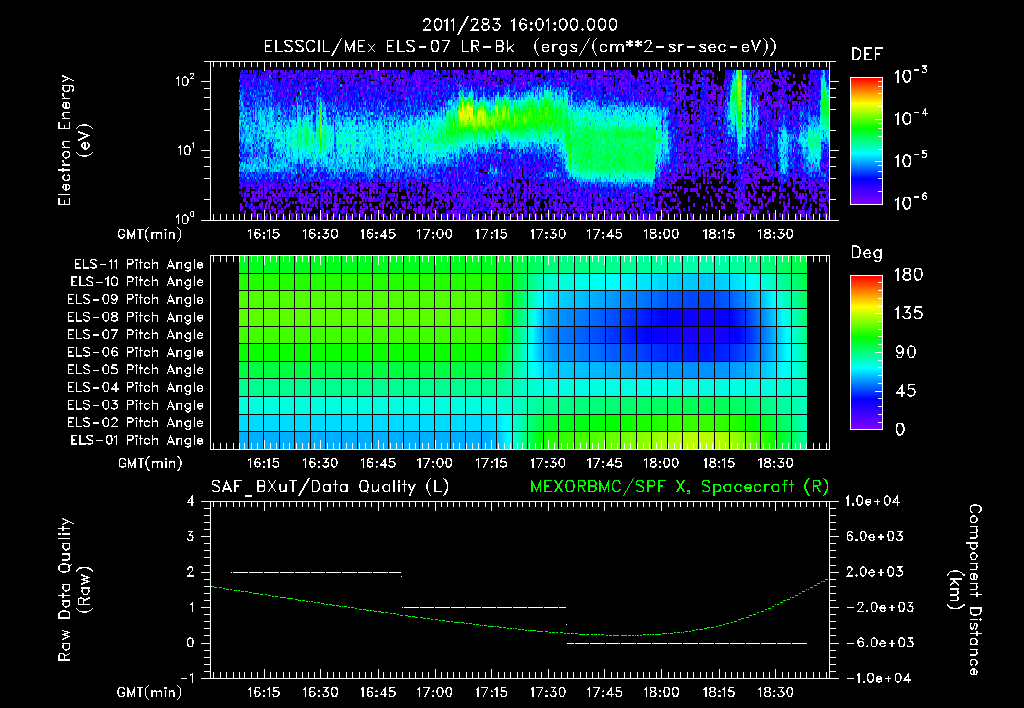Screen dimensions: 1024x708
Task: Select the ELS-02 Pitch Angle row label
Action: 135,423
